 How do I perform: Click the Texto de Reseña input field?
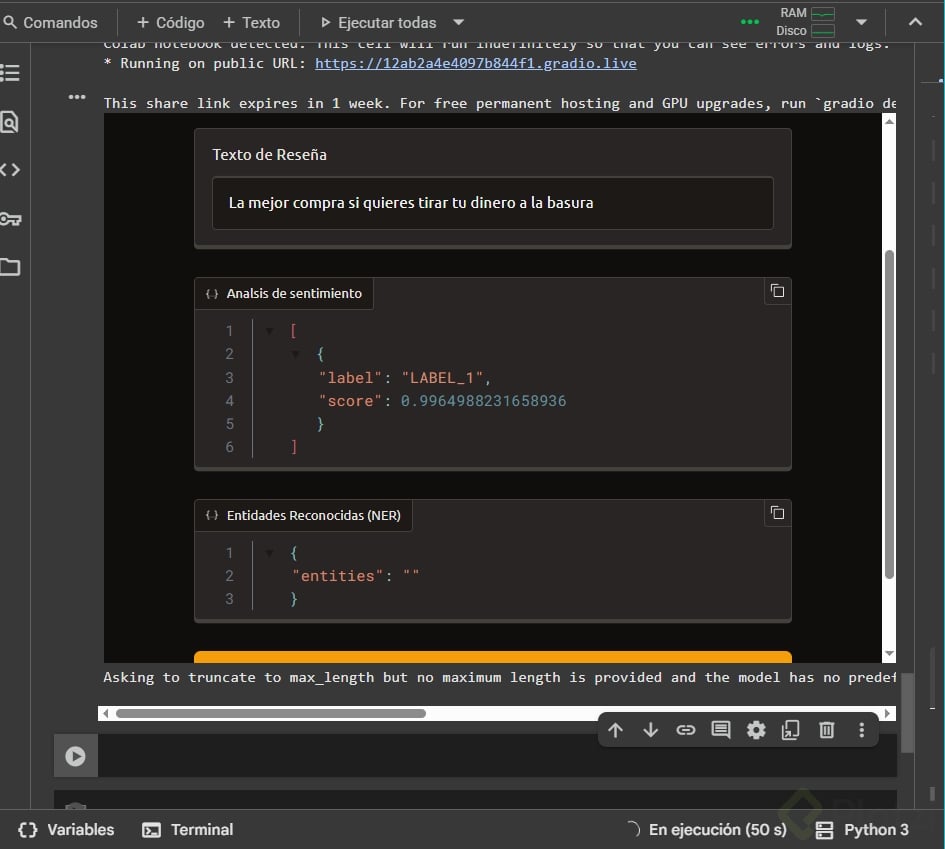[492, 203]
